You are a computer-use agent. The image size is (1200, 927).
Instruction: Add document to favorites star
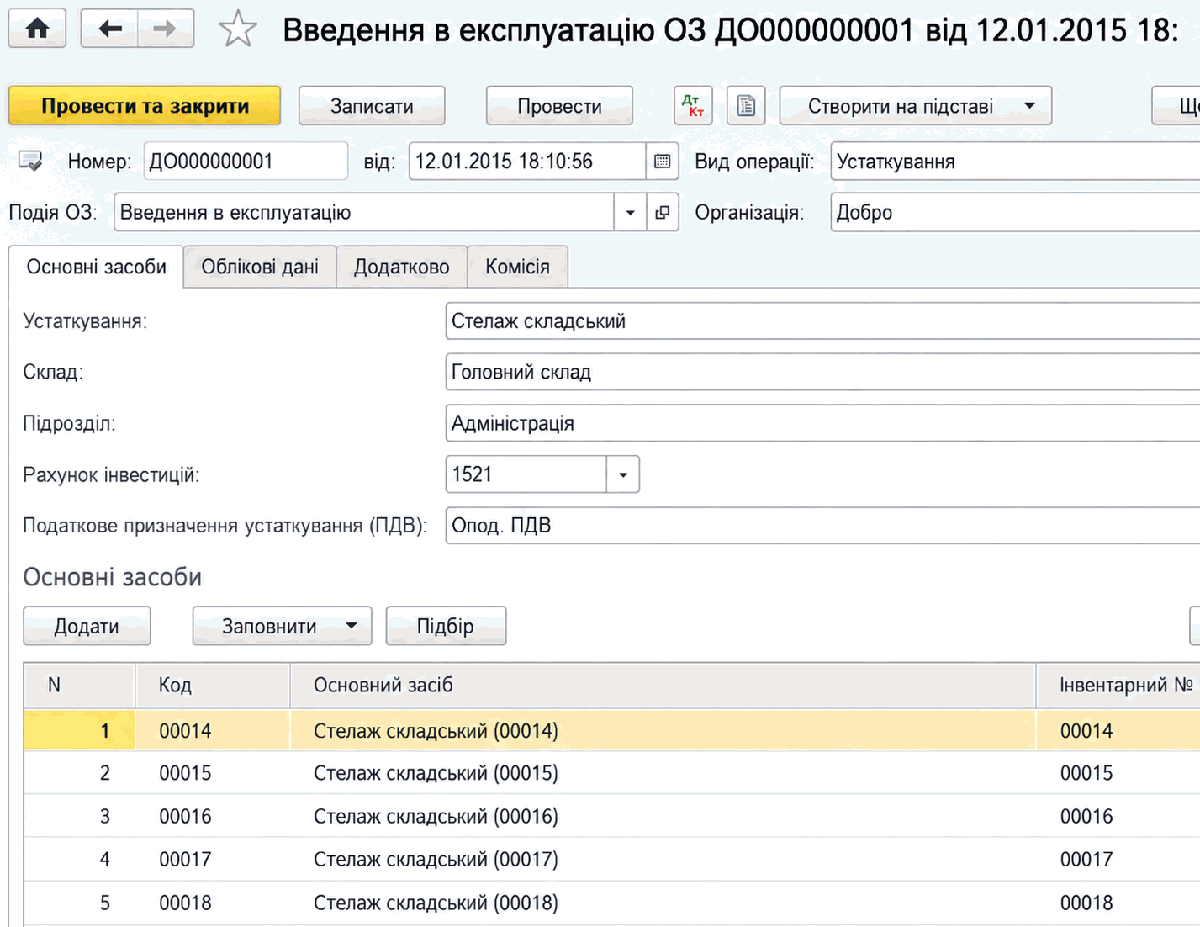[x=237, y=30]
